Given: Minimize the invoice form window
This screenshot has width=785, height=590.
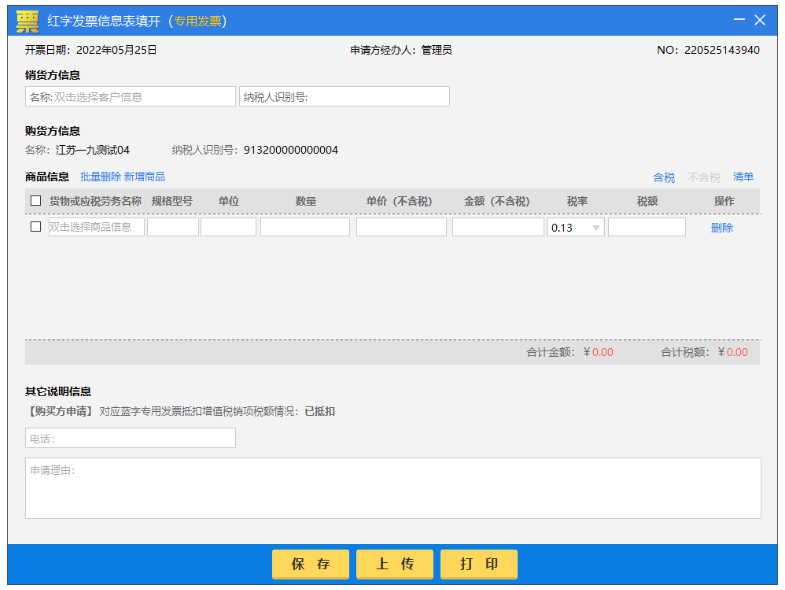Looking at the screenshot, I should [x=739, y=20].
